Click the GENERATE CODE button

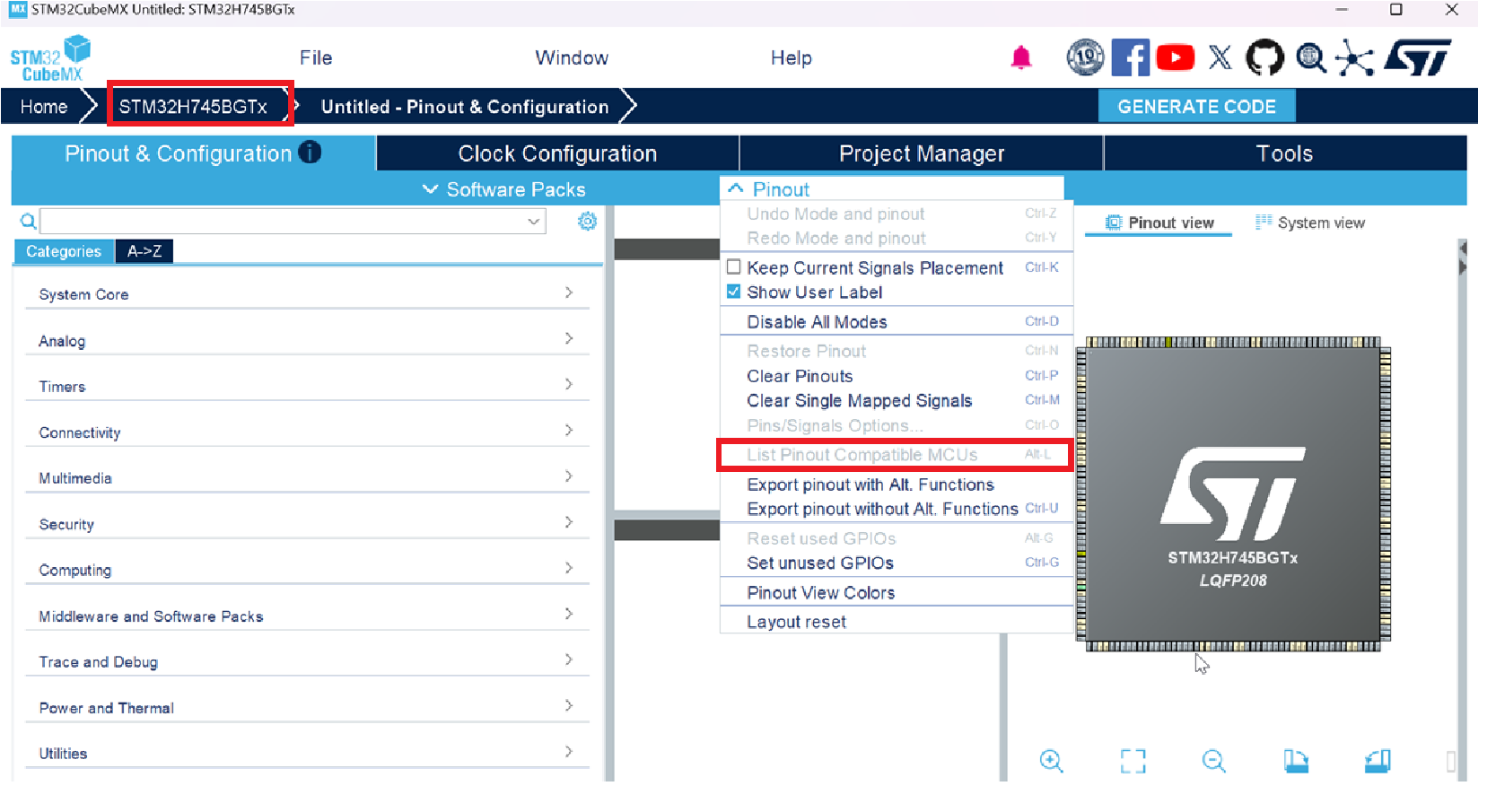pos(1196,107)
